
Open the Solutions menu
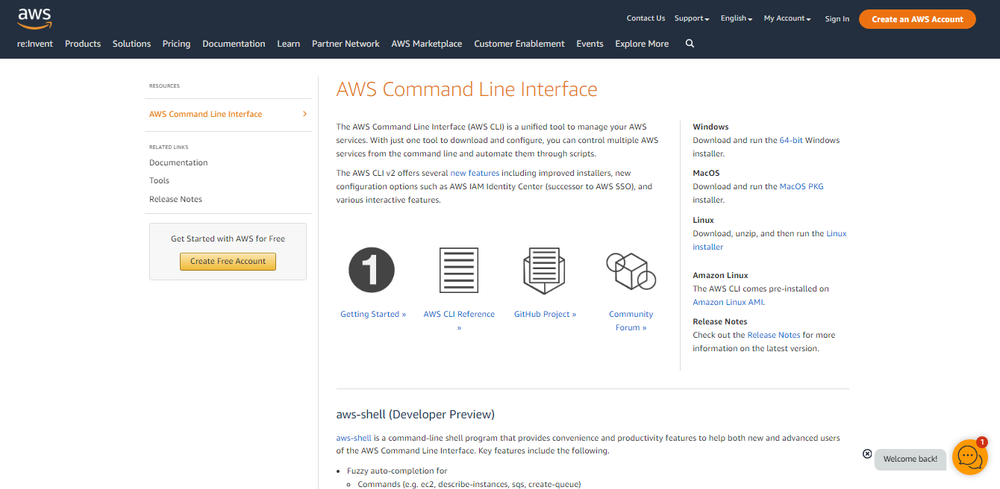[131, 43]
